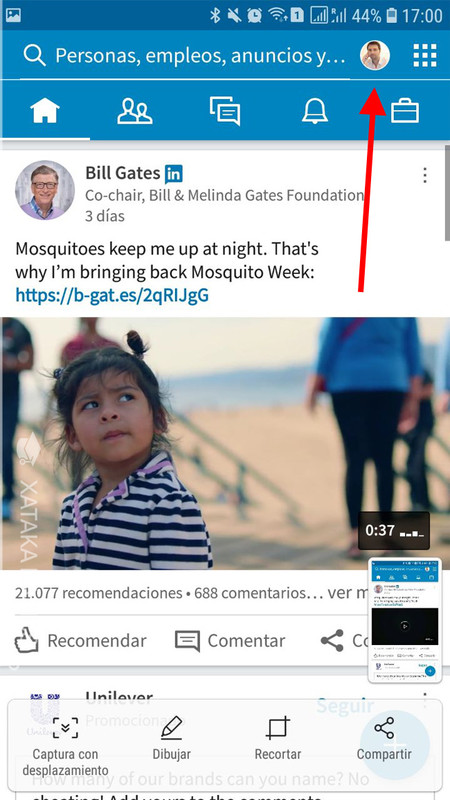
Task: Open Bill Gates profile photo
Action: click(45, 190)
